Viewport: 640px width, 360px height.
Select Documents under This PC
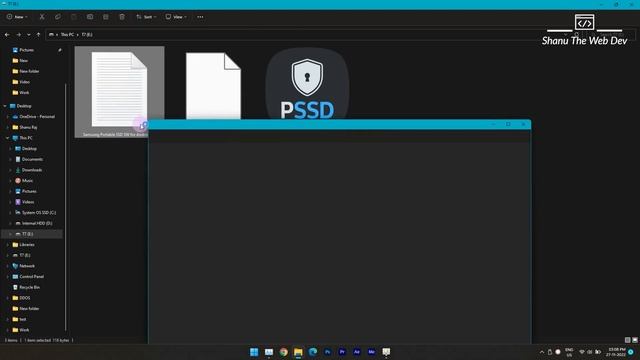coord(32,159)
